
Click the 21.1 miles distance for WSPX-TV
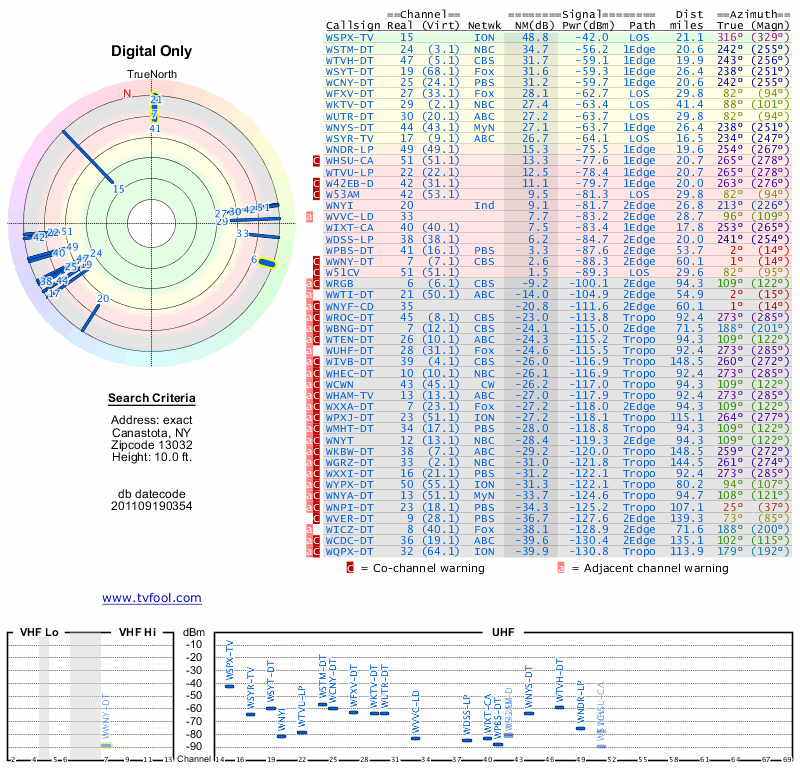[x=690, y=38]
